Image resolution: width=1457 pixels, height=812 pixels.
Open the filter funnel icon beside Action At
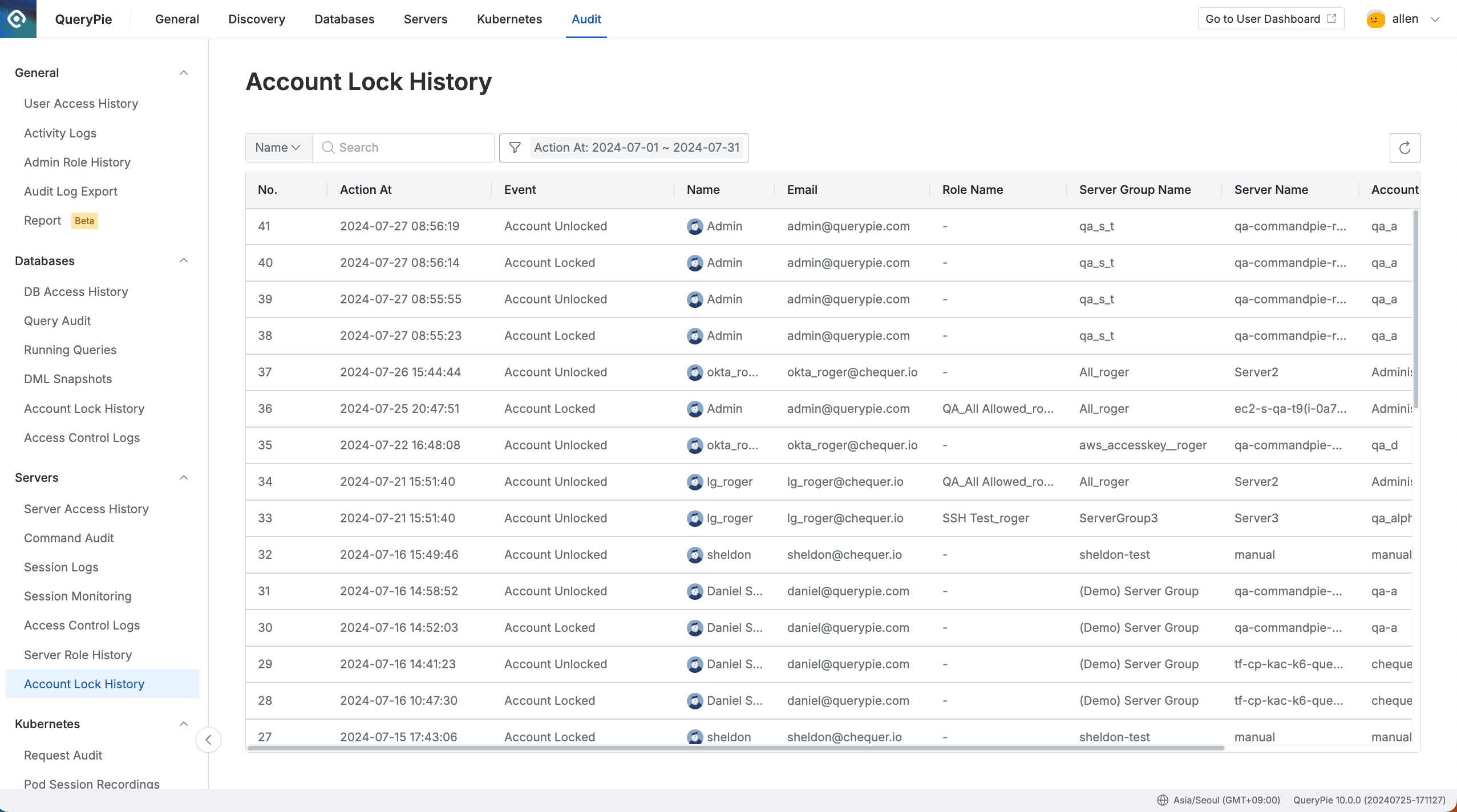pos(515,147)
